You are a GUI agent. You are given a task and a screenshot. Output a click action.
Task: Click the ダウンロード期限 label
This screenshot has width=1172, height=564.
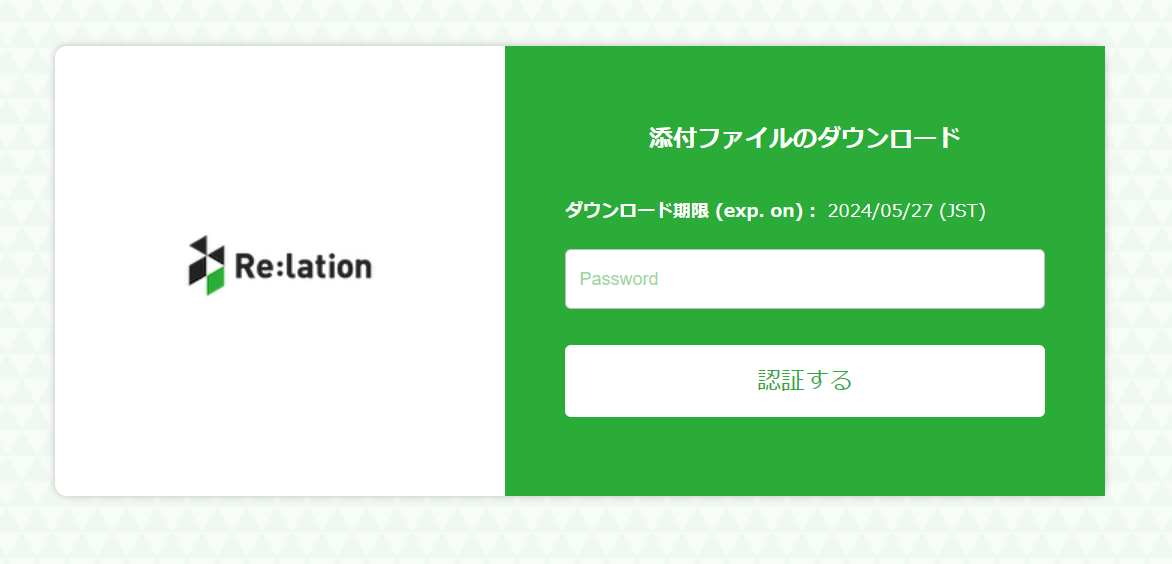(x=637, y=211)
